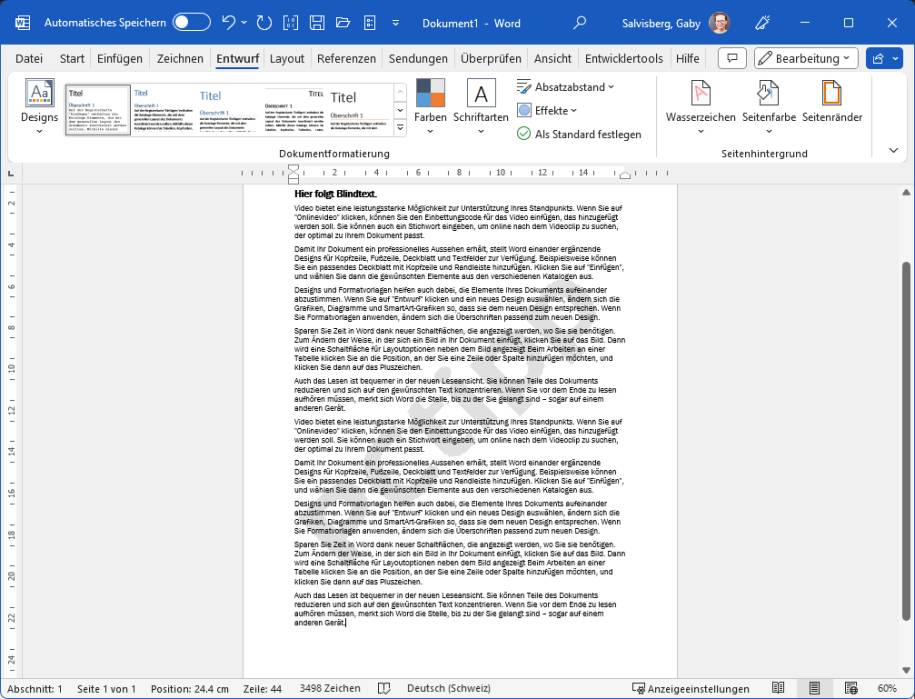Switch to the Einfügen ribbon tab
This screenshot has height=699, width=915.
click(x=119, y=58)
